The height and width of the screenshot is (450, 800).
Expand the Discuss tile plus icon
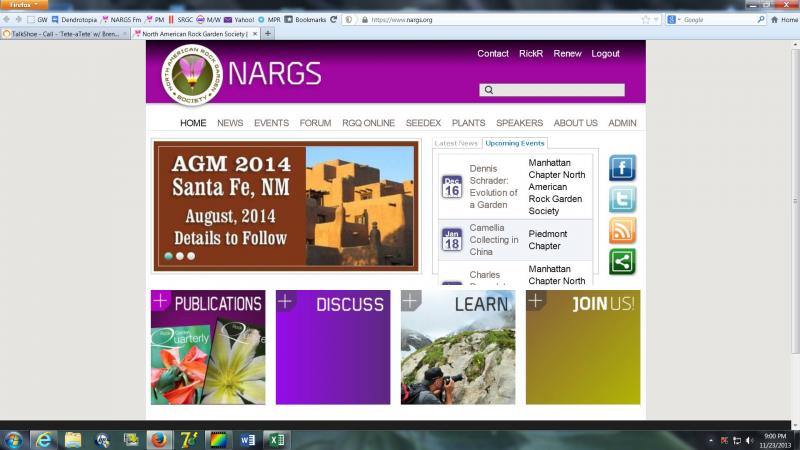click(285, 300)
